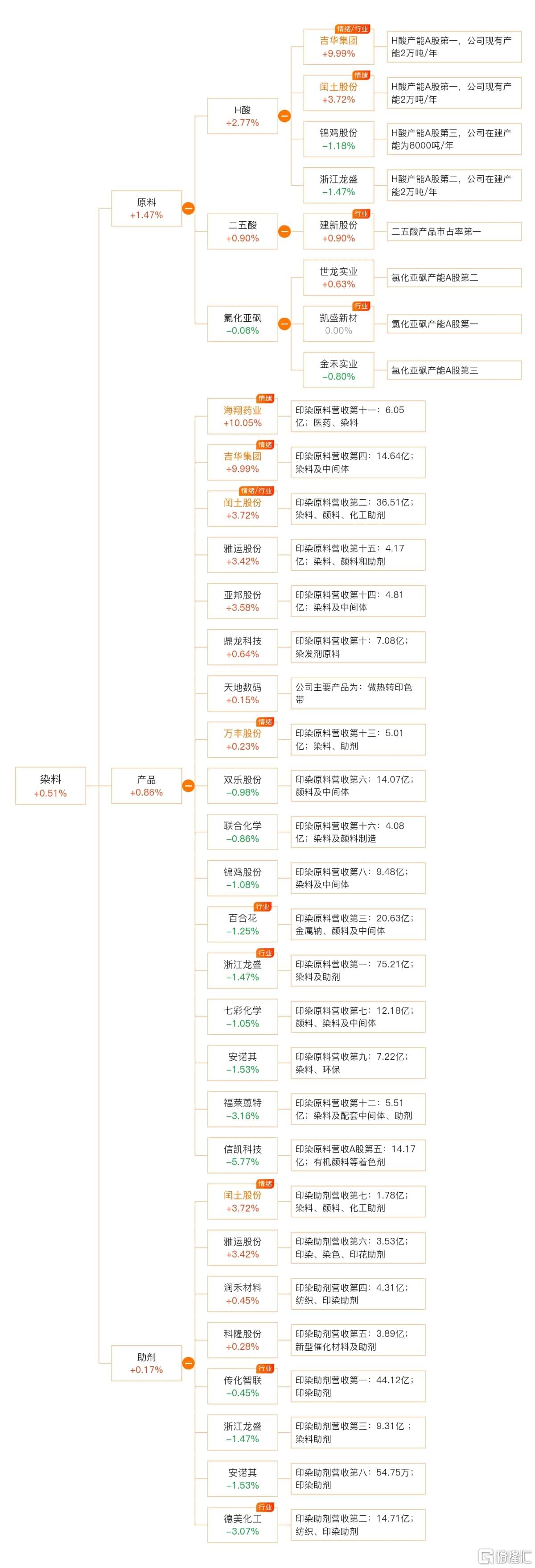Image resolution: width=535 pixels, height=1568 pixels.
Task: Click note '印染助剂营收第二：14.71亿'
Action: (358, 1525)
